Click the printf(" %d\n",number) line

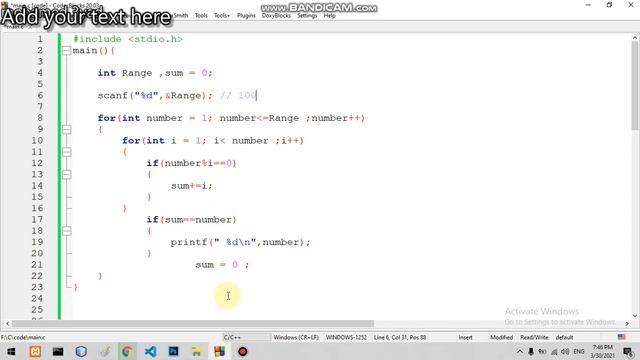[x=240, y=242]
